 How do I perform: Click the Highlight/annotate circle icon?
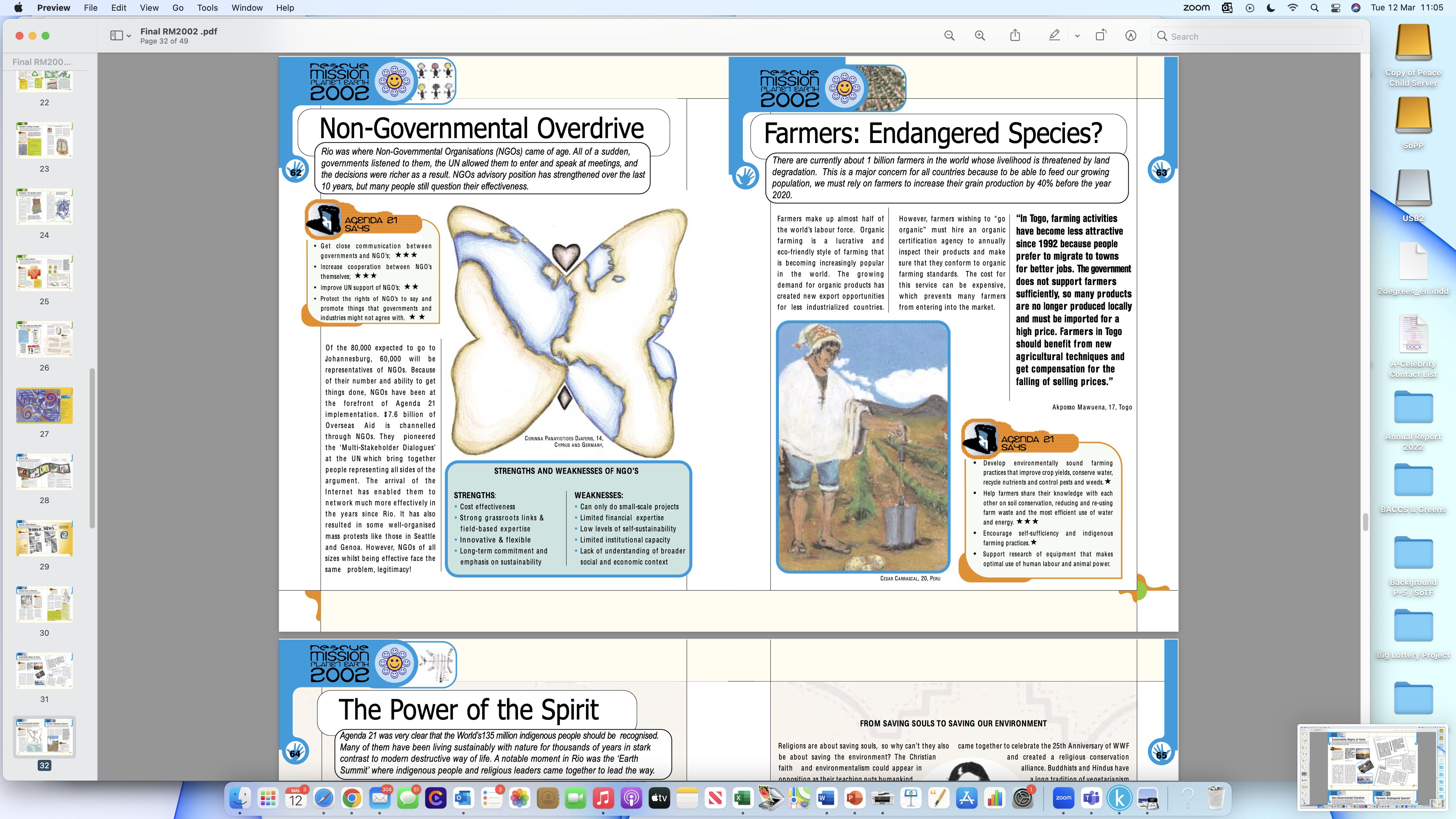[1130, 36]
